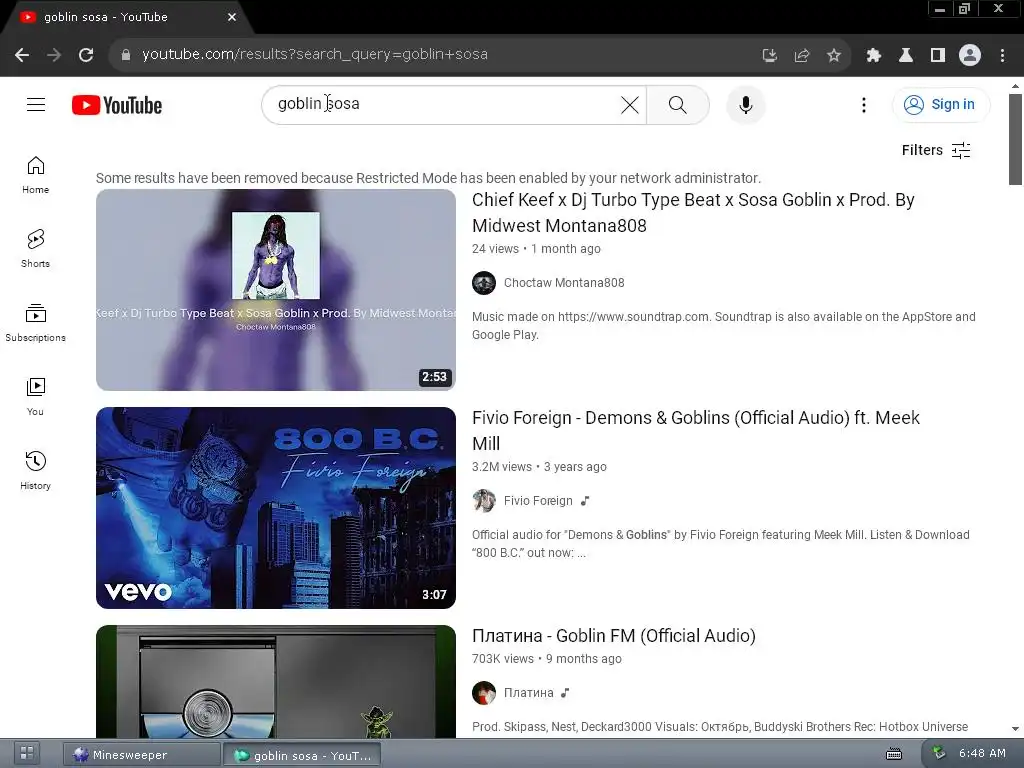The height and width of the screenshot is (768, 1024).
Task: Open Платина - Goblin FM video title
Action: 614,636
